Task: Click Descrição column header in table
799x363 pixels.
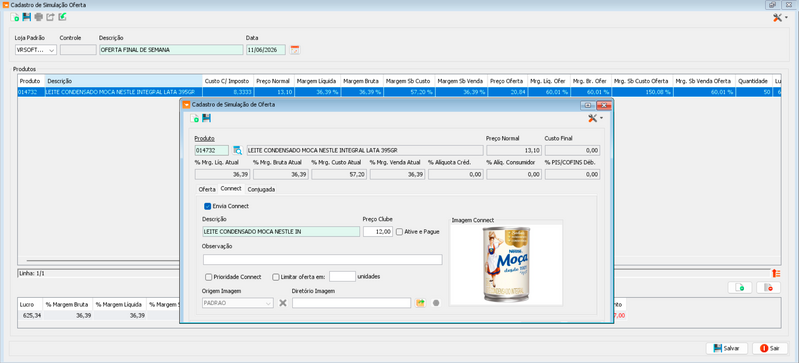Action: (x=124, y=81)
